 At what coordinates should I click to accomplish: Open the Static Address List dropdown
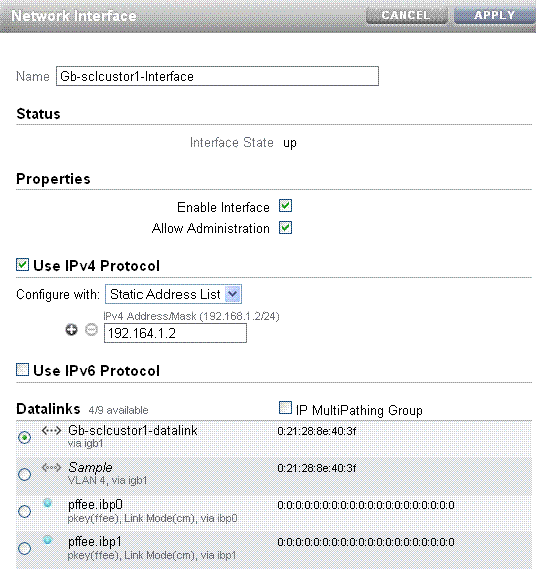pyautogui.click(x=173, y=294)
